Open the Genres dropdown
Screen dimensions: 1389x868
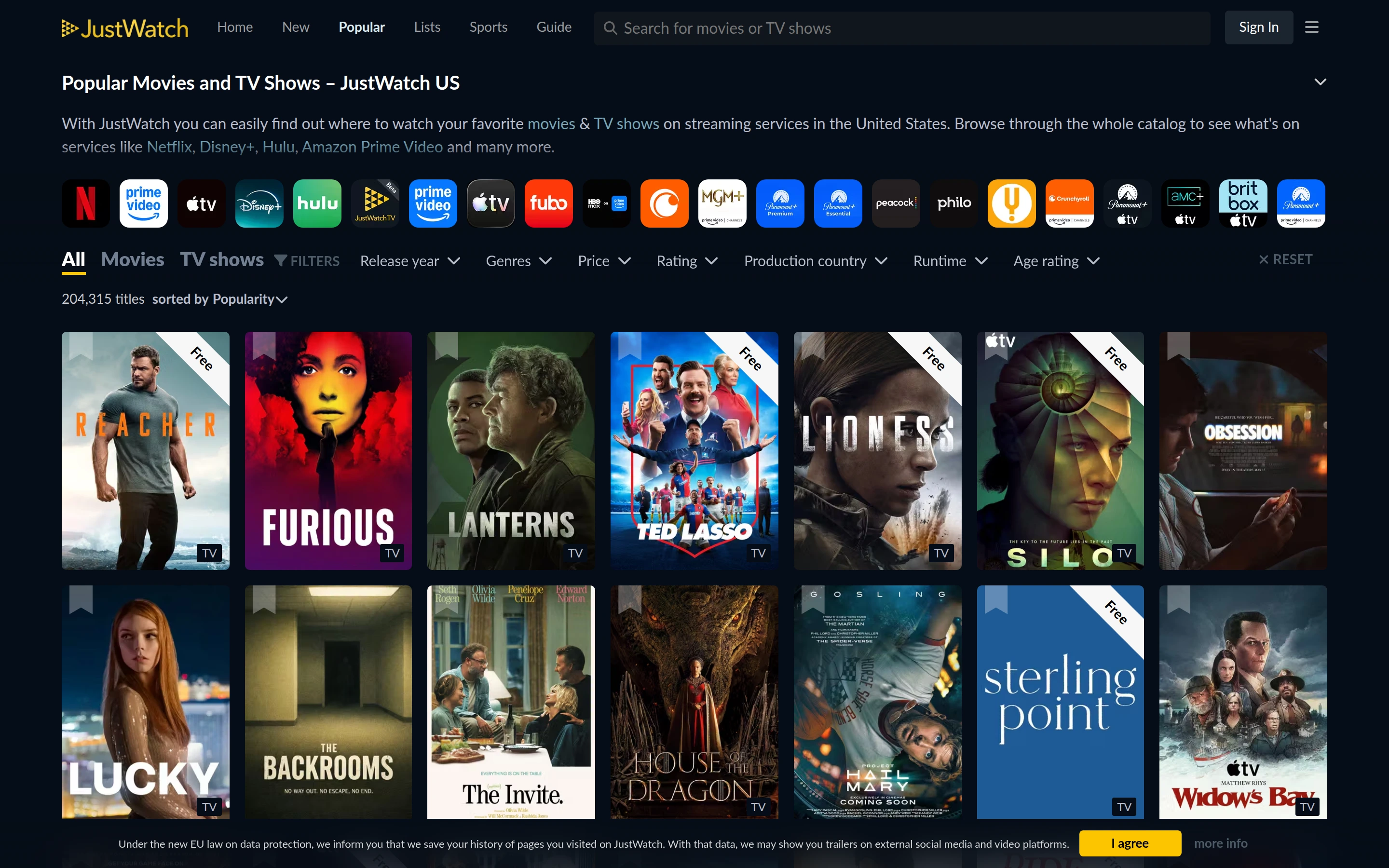(x=519, y=260)
